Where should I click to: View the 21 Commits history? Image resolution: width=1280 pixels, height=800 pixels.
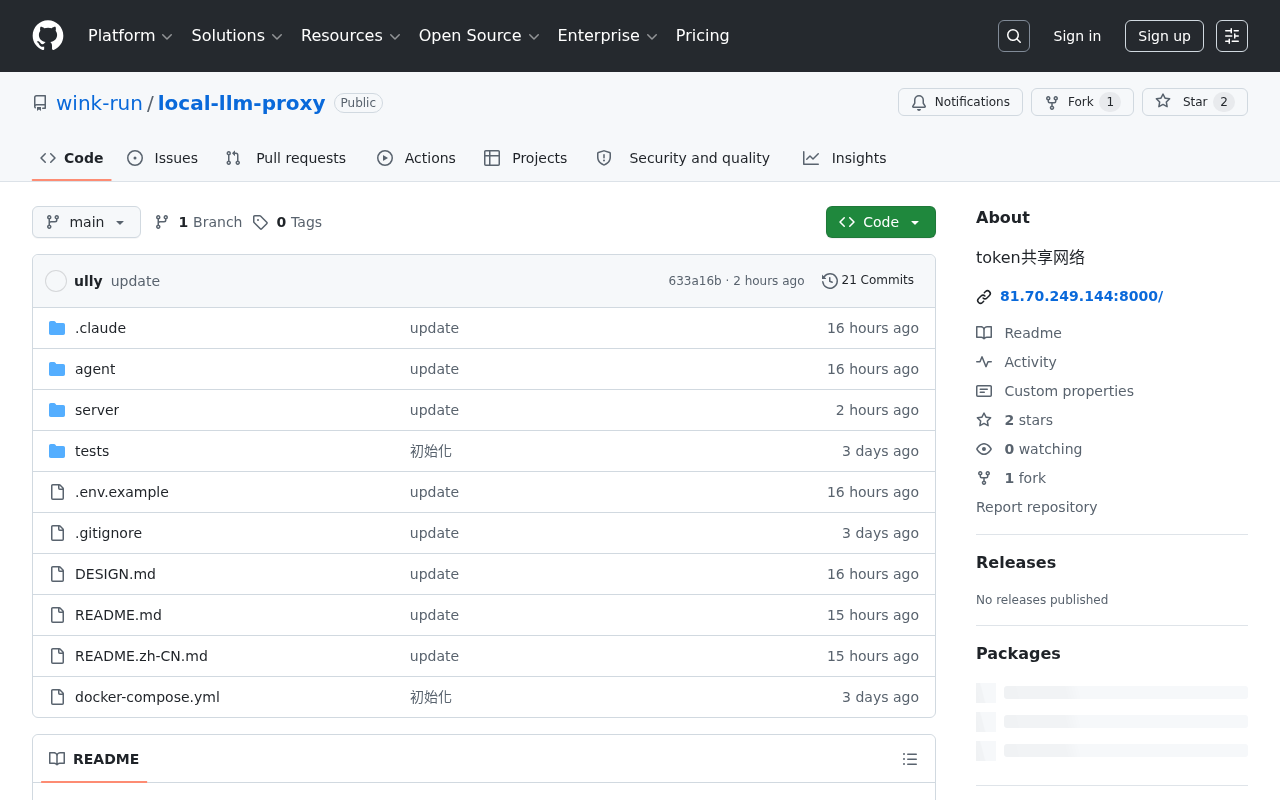(868, 281)
